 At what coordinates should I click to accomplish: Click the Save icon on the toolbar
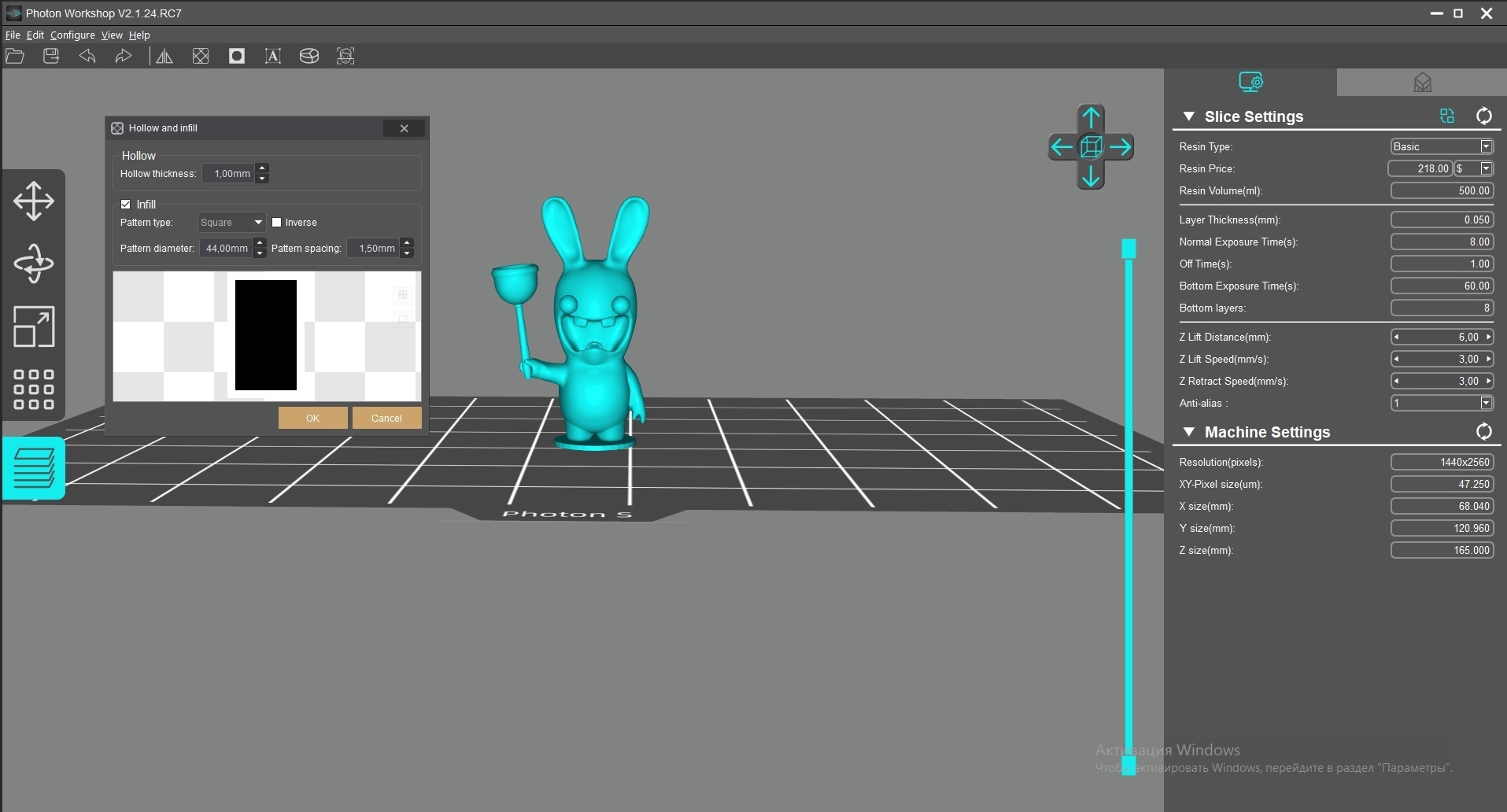[x=50, y=56]
